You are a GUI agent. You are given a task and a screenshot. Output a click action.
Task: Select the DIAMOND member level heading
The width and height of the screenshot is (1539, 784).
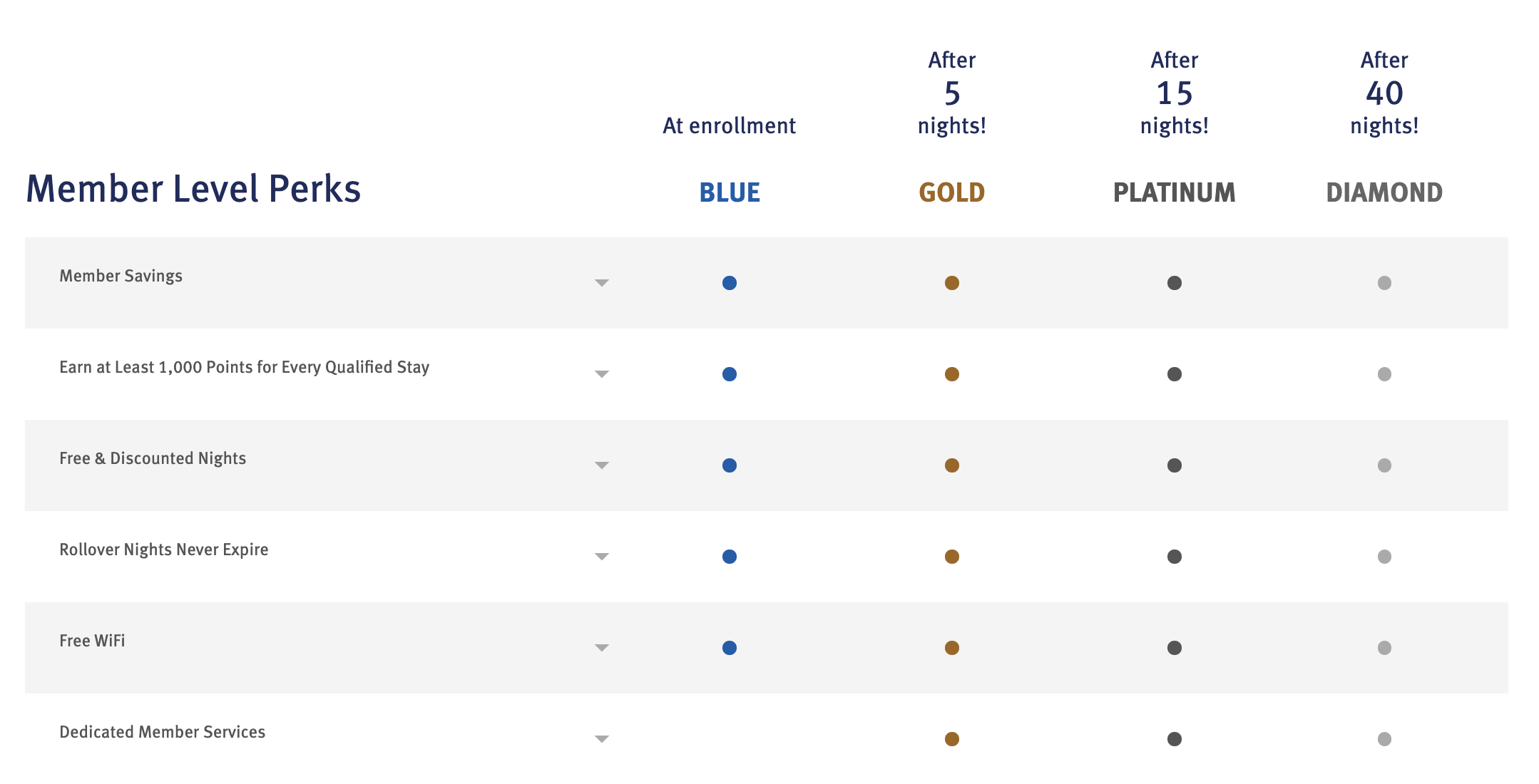pos(1384,192)
